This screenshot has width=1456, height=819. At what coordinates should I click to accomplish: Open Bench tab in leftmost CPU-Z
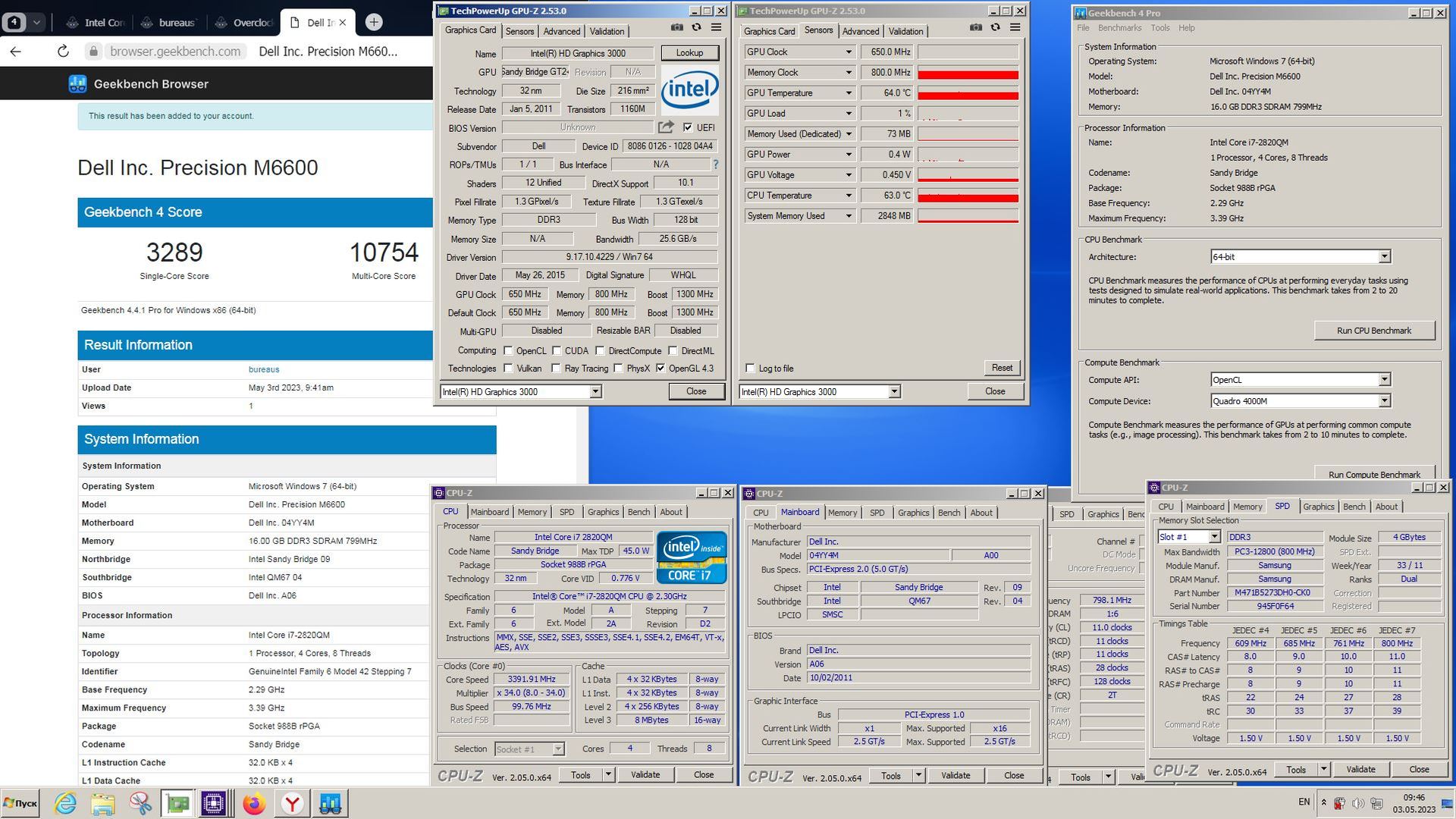click(x=639, y=512)
